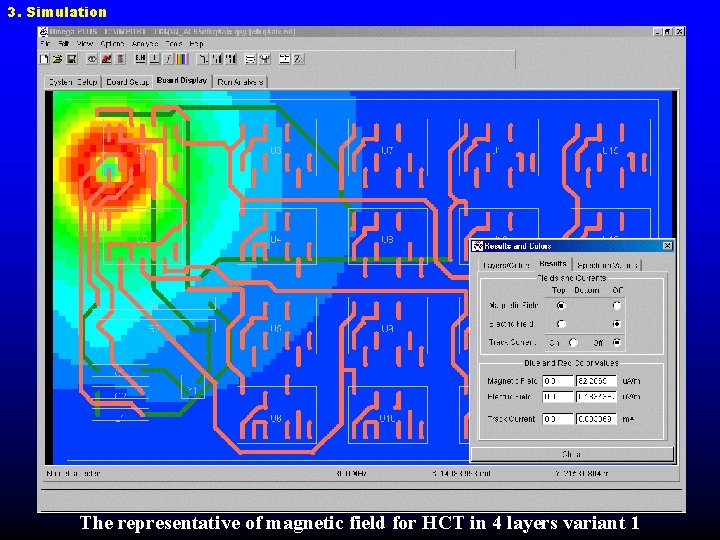Click Magnetic Field blue value field
The height and width of the screenshot is (540, 720).
[x=557, y=381]
